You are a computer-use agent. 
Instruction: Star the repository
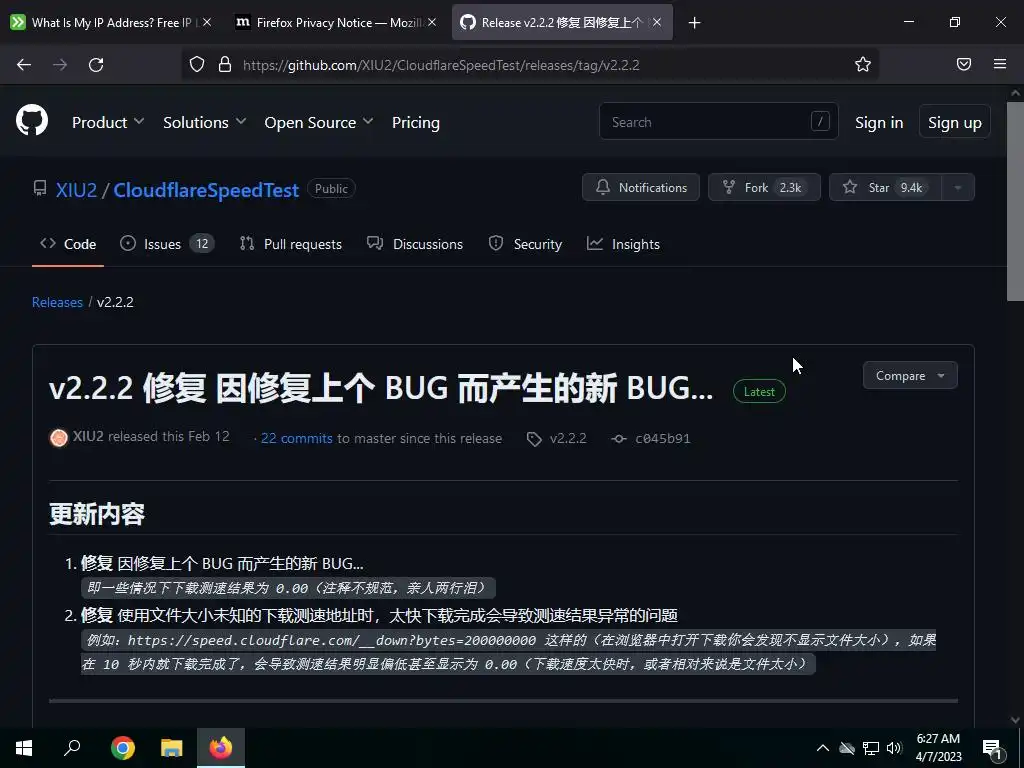(885, 187)
